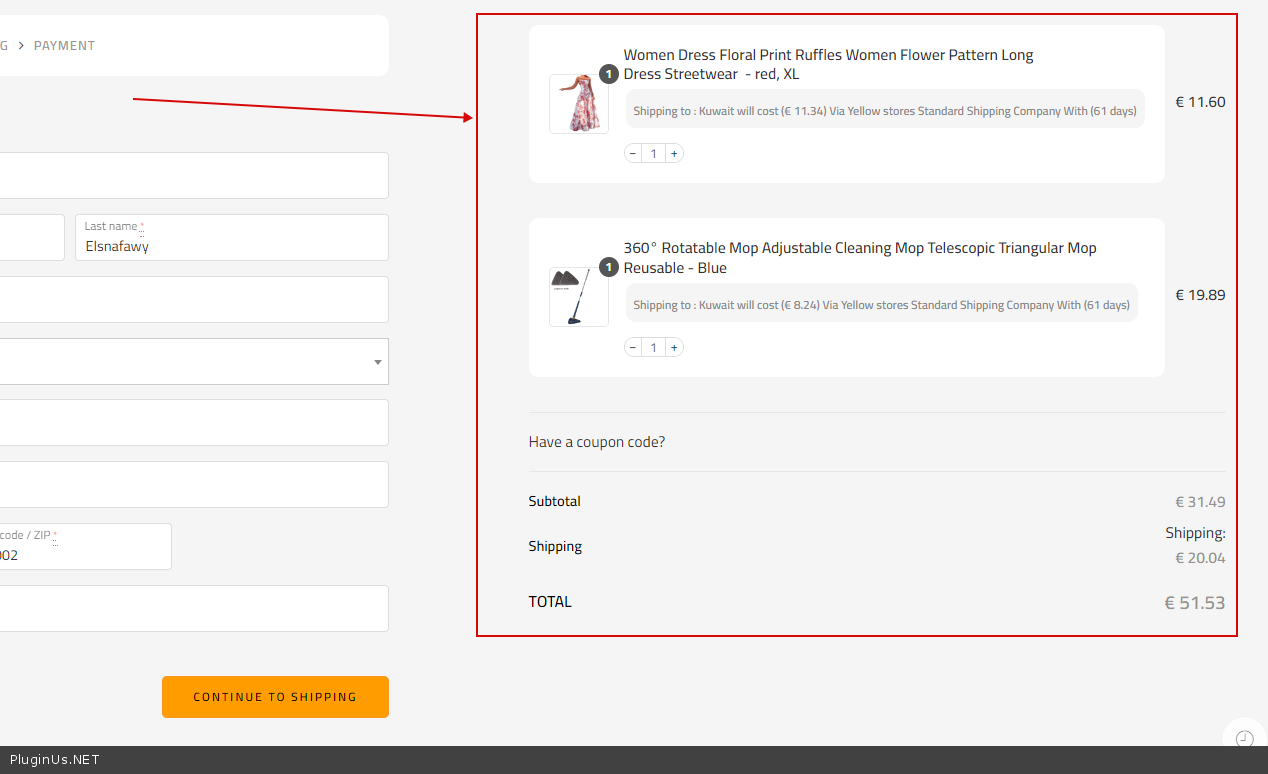Go to the PAYMENT breadcrumb step
1268x774 pixels.
[x=64, y=46]
